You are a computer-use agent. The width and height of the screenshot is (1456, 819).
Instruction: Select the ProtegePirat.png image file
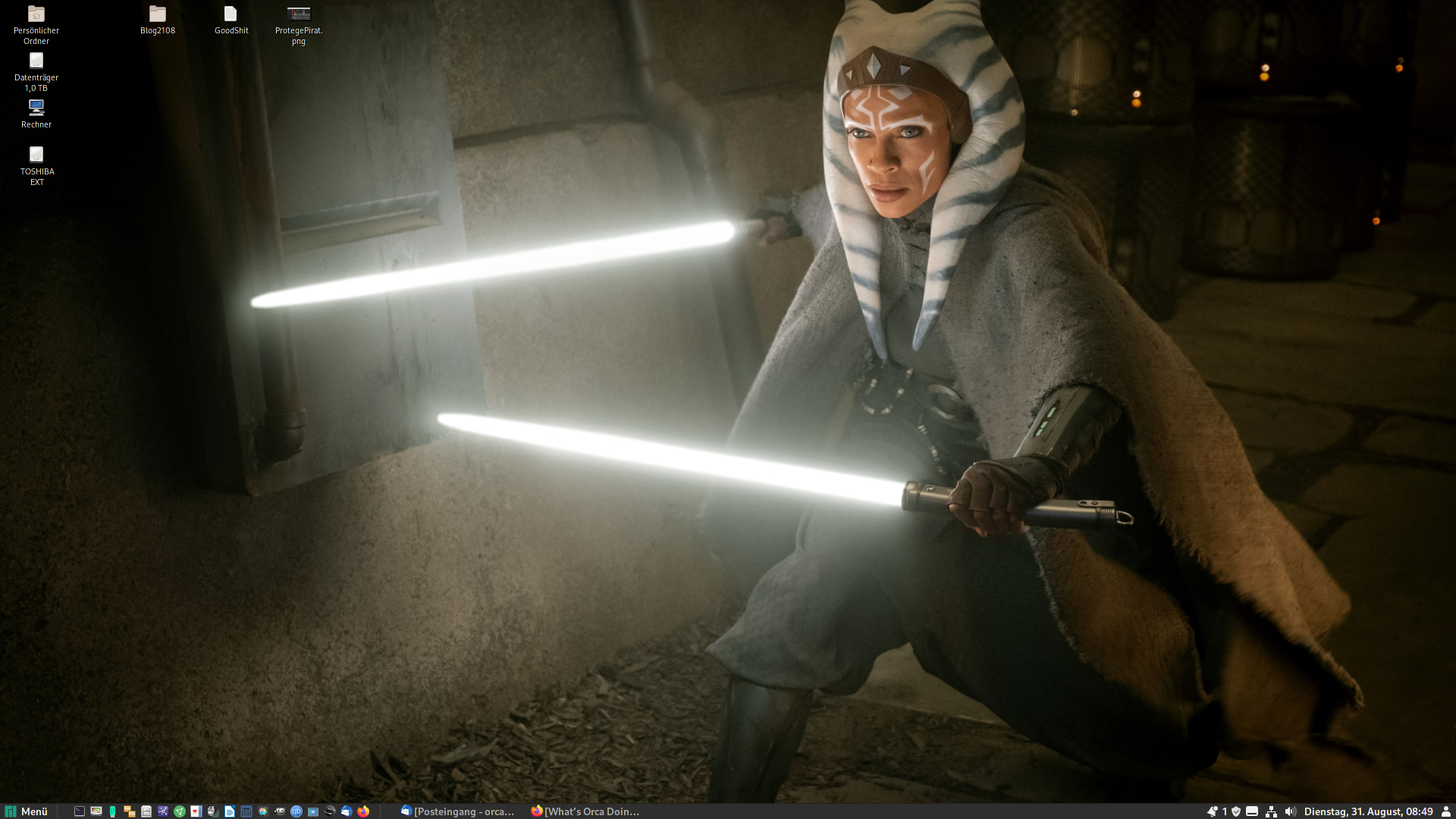coord(299,25)
